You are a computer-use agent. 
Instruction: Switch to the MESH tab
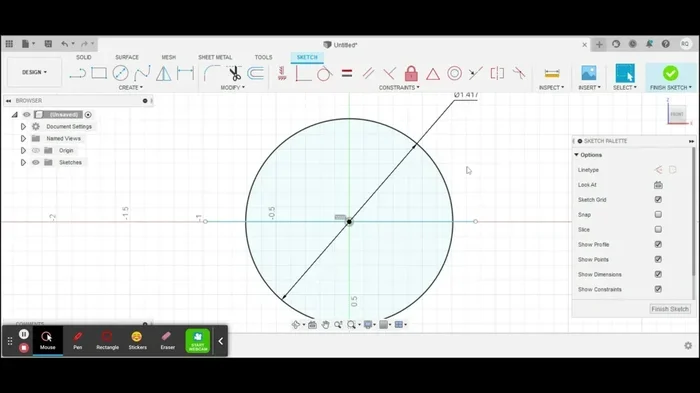(169, 57)
